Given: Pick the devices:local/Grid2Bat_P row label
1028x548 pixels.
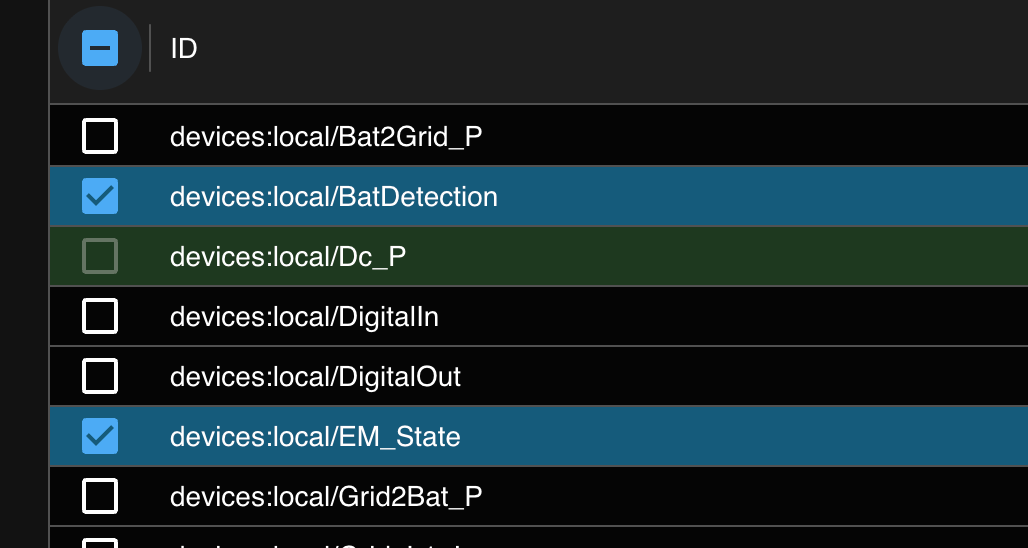Looking at the screenshot, I should pos(326,496).
